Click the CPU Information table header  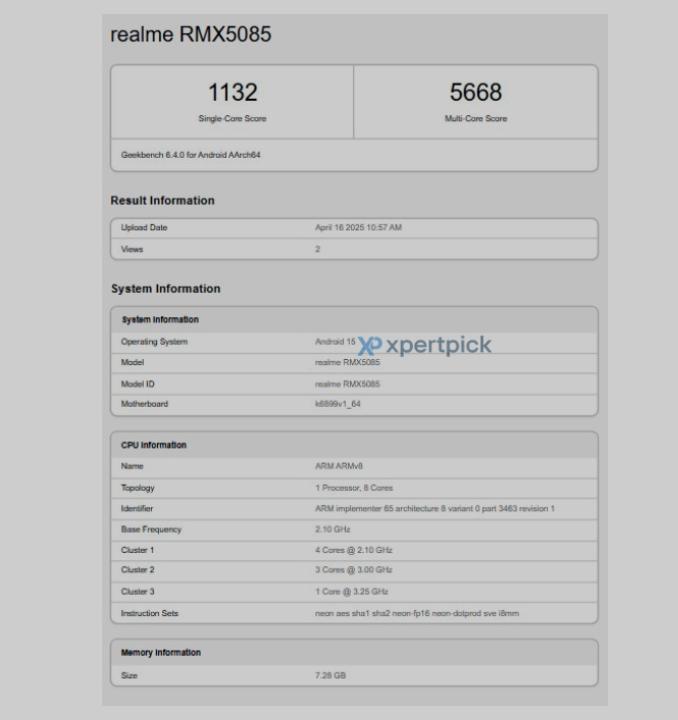(x=154, y=445)
